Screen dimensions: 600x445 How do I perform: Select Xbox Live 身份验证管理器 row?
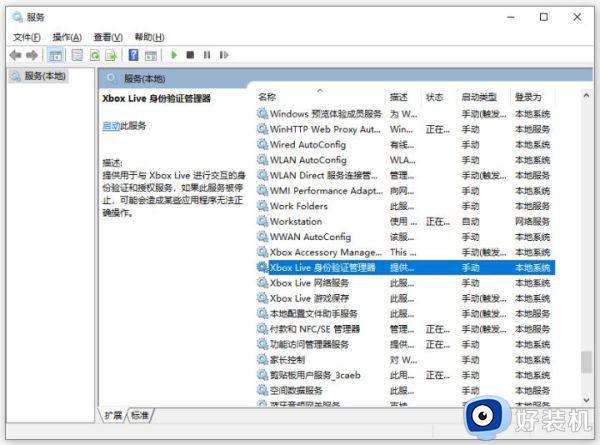pyautogui.click(x=406, y=267)
